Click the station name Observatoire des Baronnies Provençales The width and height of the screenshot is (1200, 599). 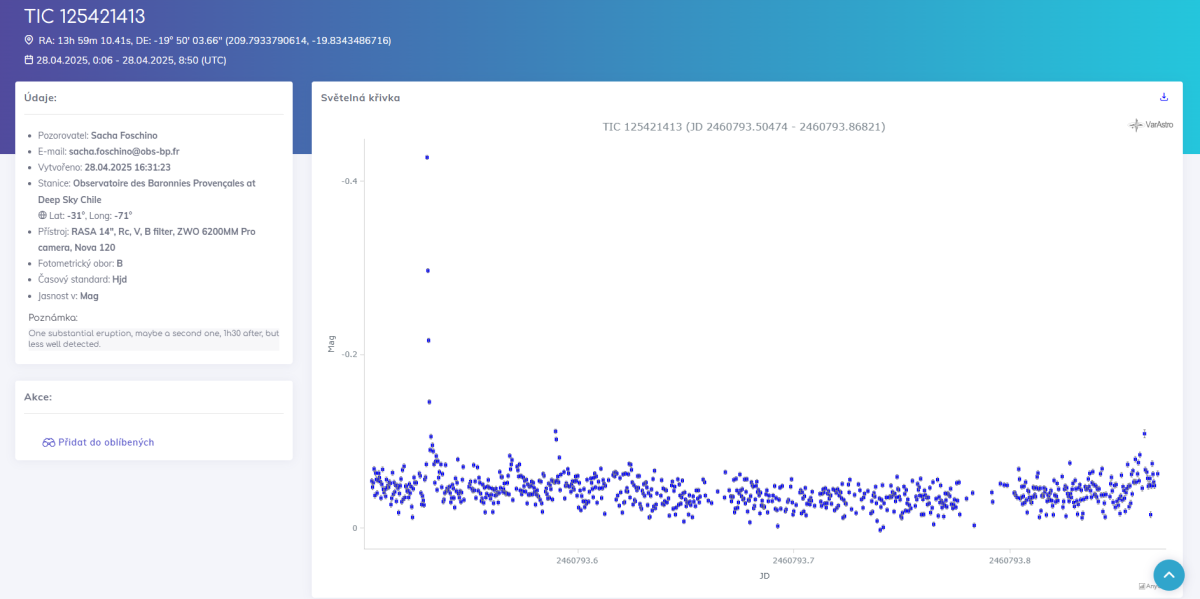point(164,183)
